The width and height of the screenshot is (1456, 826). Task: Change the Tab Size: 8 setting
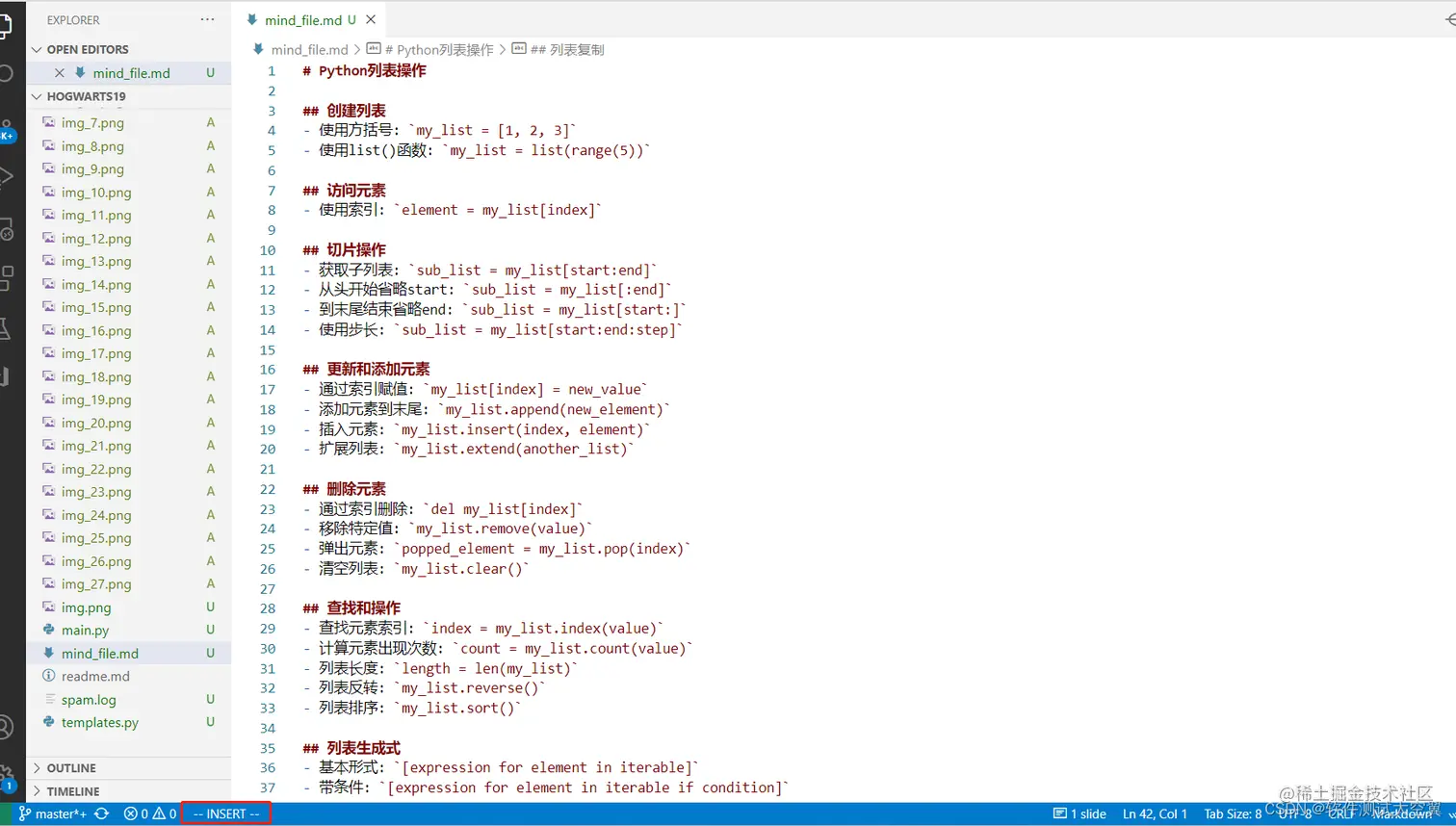(x=1233, y=814)
